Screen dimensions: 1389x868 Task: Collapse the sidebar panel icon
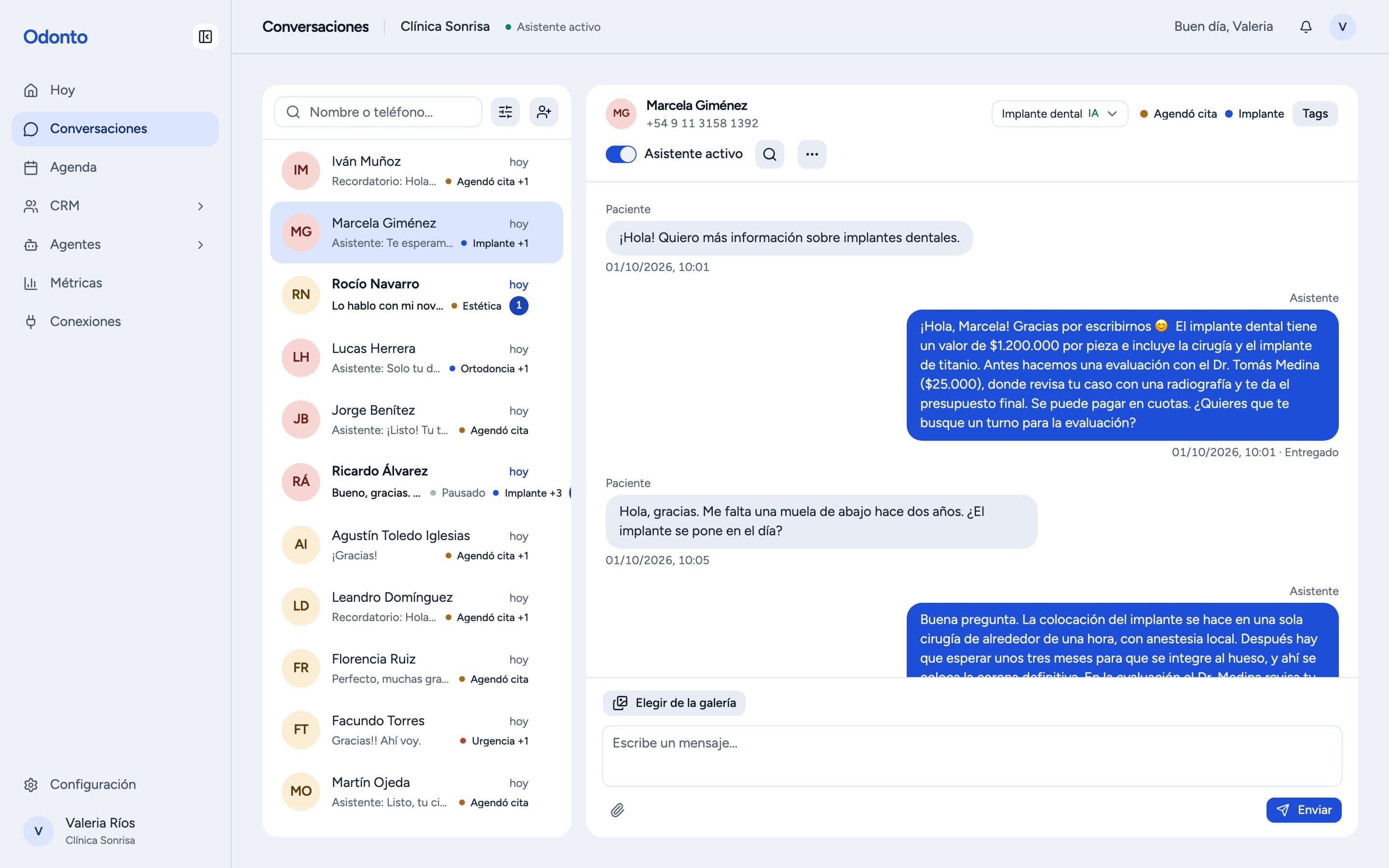(x=205, y=37)
